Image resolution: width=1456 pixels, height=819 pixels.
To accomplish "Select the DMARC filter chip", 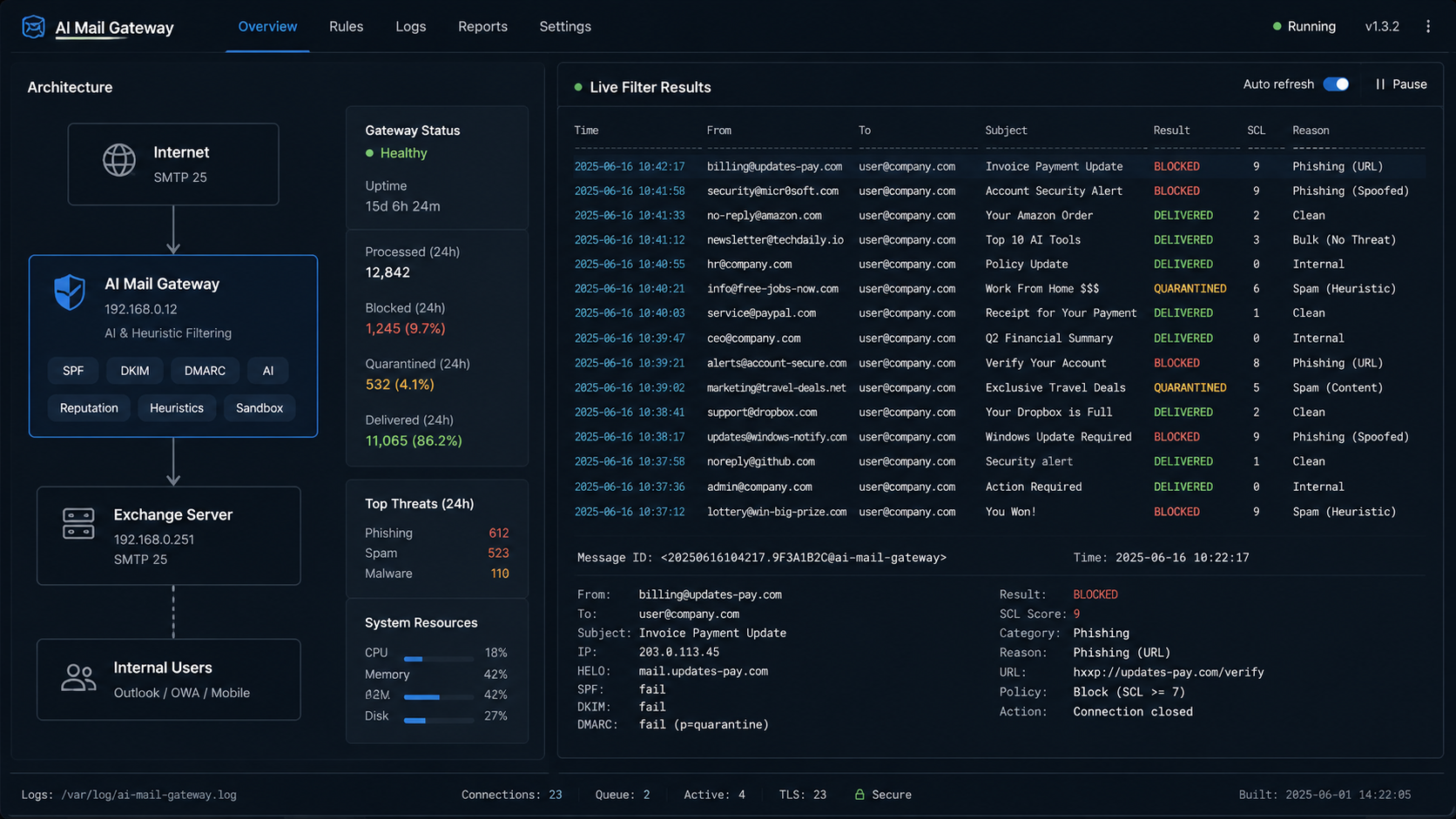I will 205,371.
